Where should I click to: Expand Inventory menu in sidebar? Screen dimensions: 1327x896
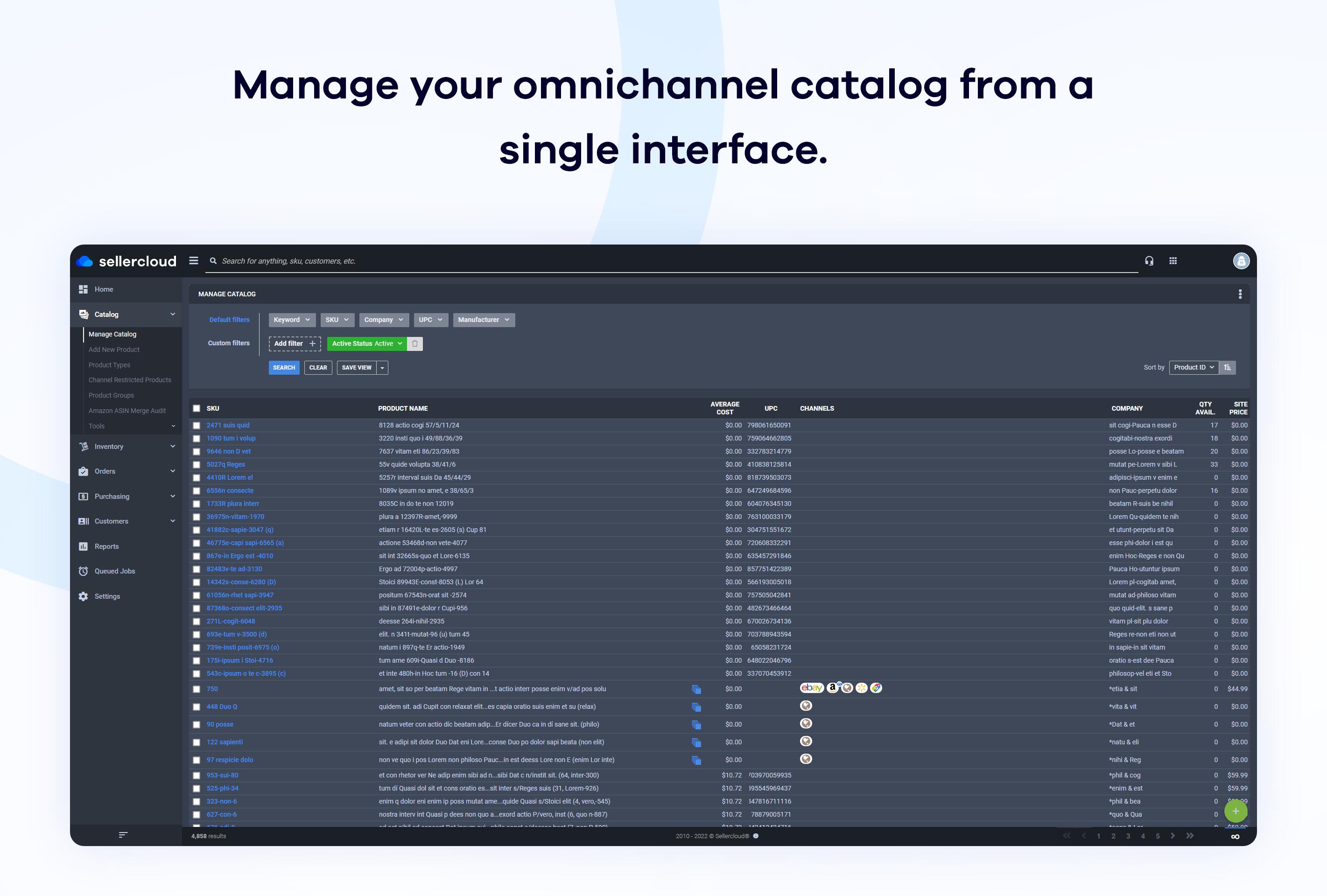click(127, 447)
